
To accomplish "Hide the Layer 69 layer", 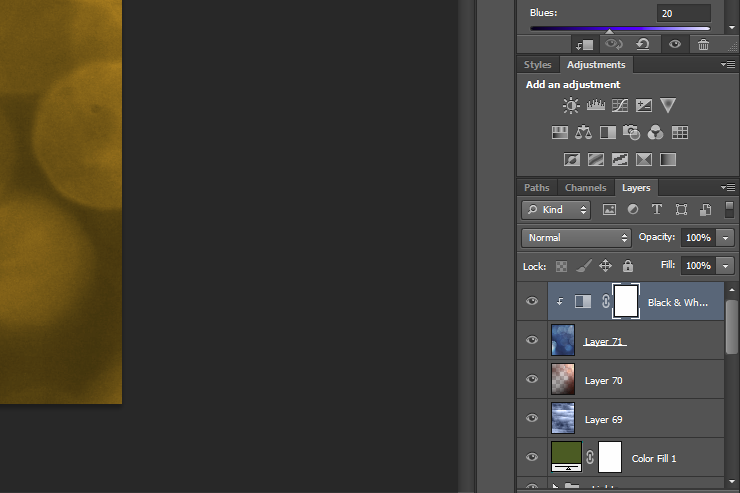I will pyautogui.click(x=532, y=418).
